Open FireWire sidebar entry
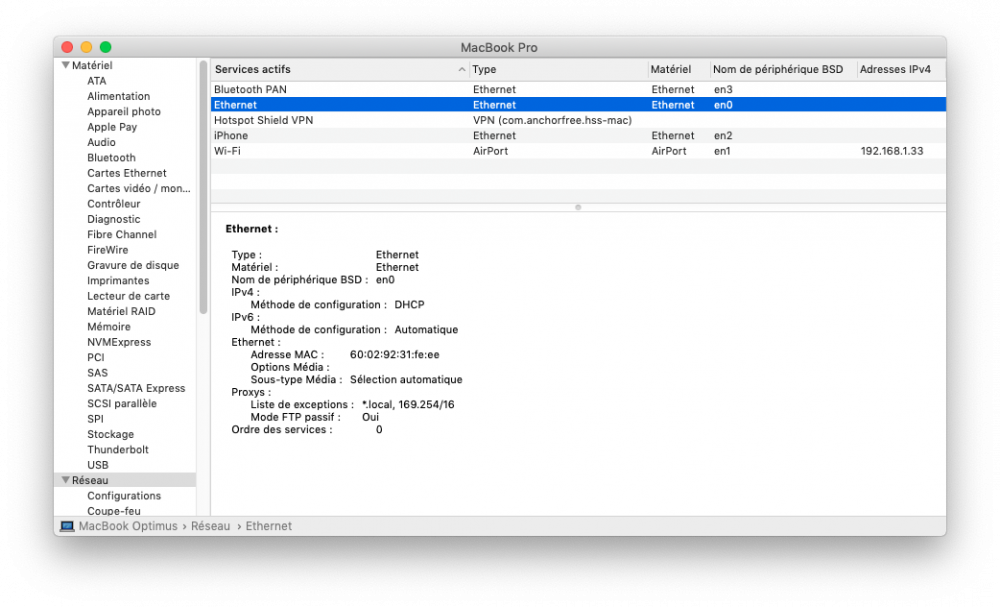 [x=108, y=250]
